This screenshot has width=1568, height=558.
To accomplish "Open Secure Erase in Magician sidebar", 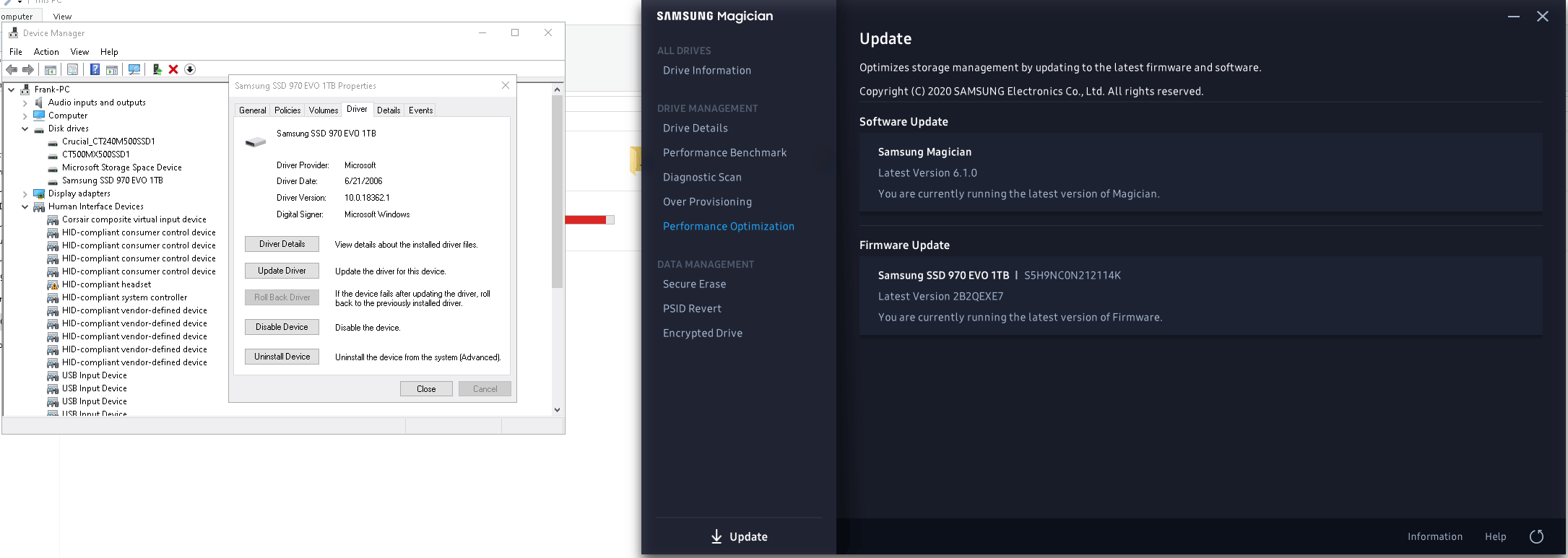I will coord(695,284).
